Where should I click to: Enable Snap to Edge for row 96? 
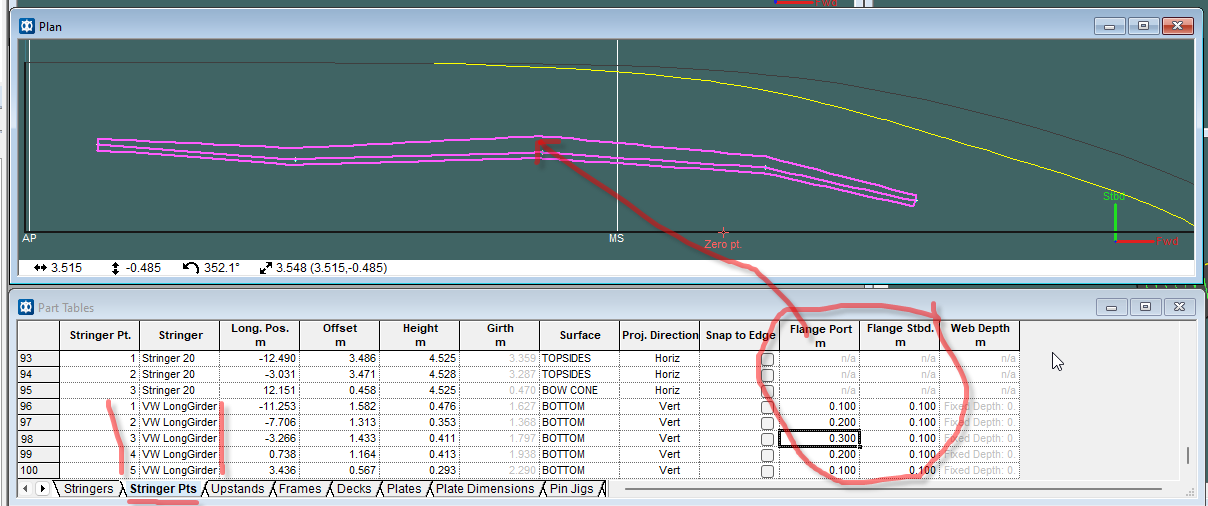click(767, 407)
